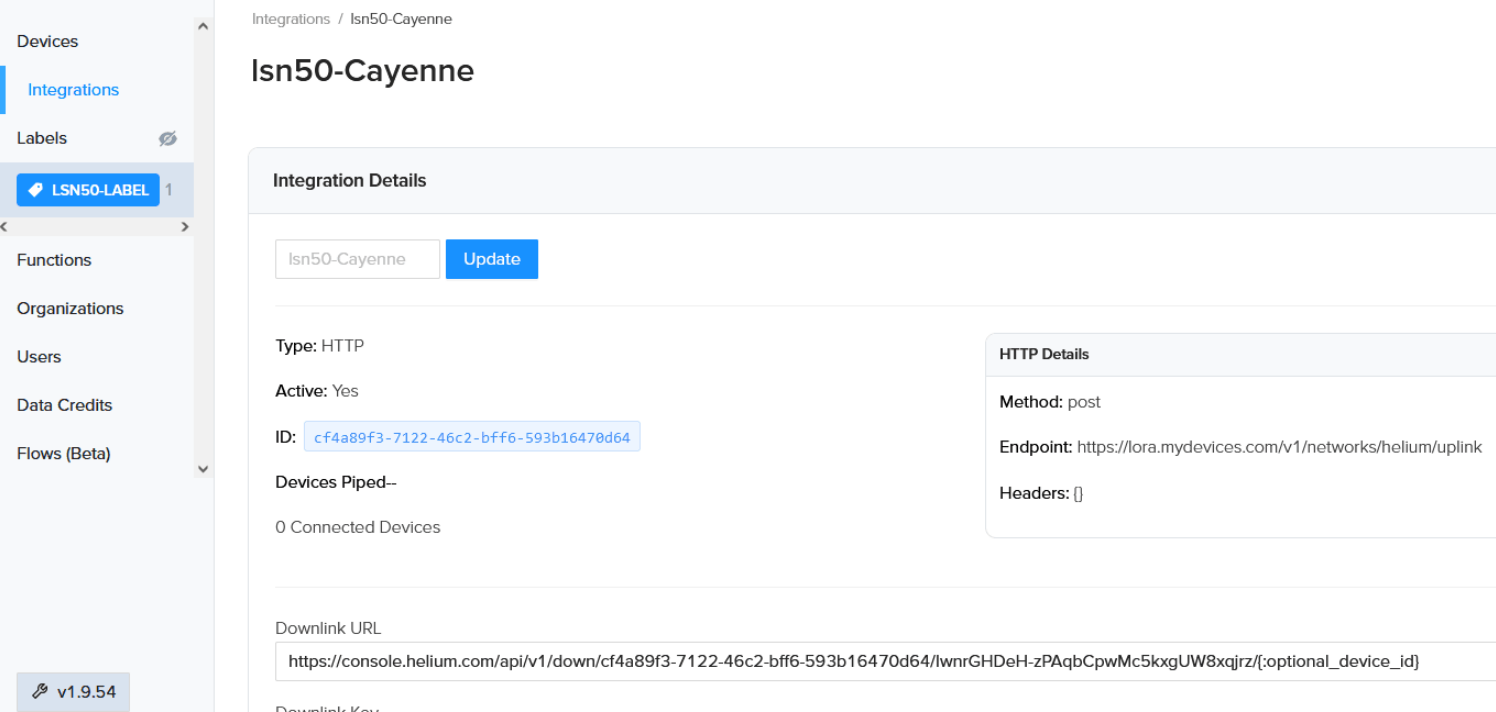Click the "Type: HTTP" line

[x=320, y=346]
